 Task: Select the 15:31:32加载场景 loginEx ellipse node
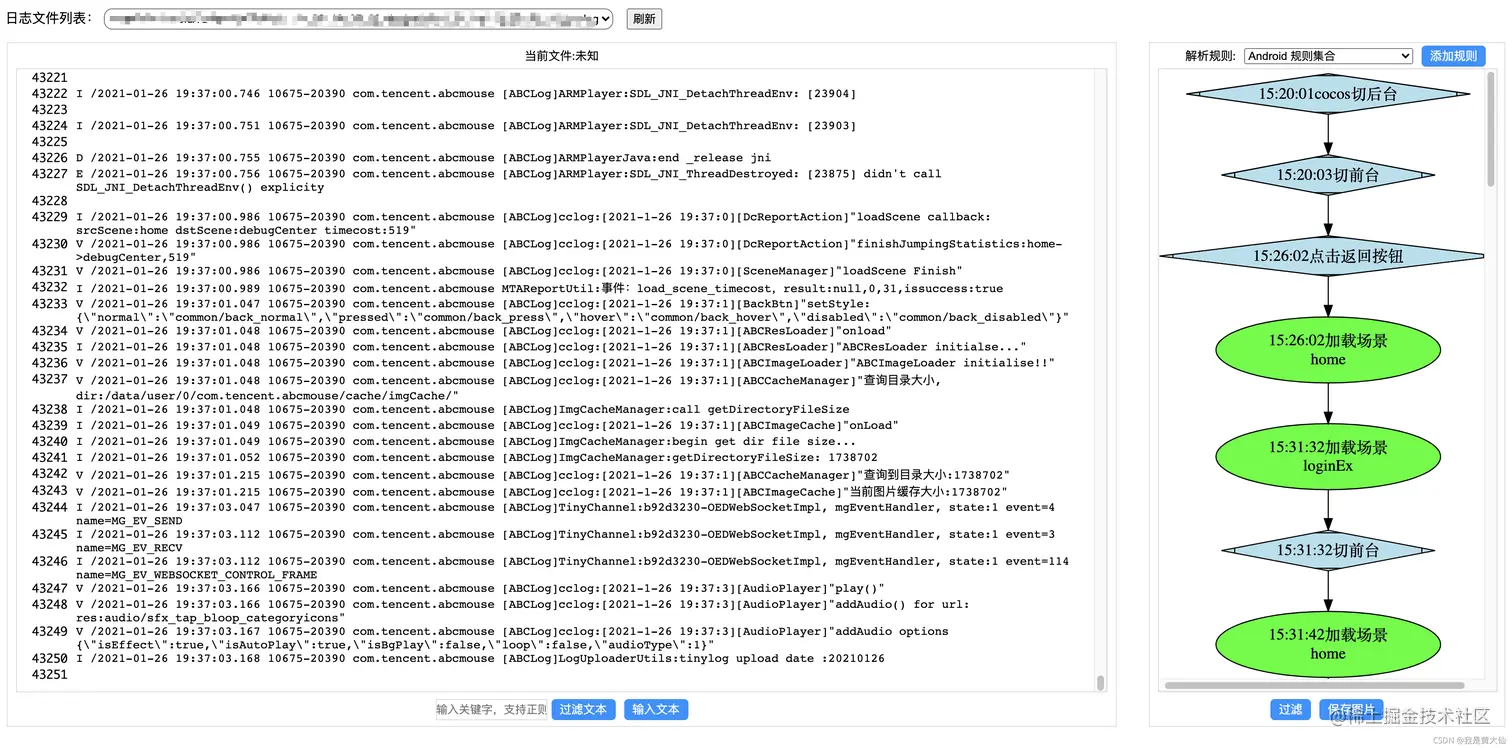coord(1328,456)
